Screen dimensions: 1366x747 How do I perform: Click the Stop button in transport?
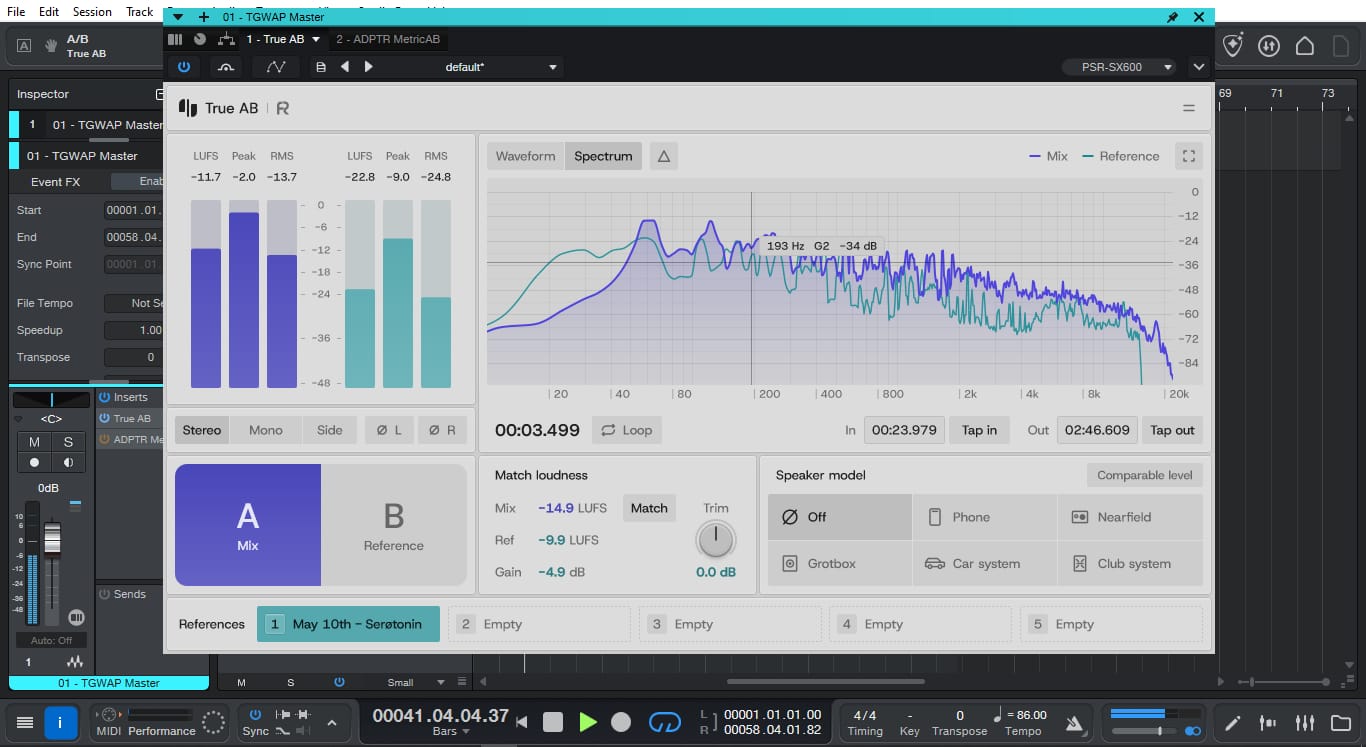pos(553,722)
